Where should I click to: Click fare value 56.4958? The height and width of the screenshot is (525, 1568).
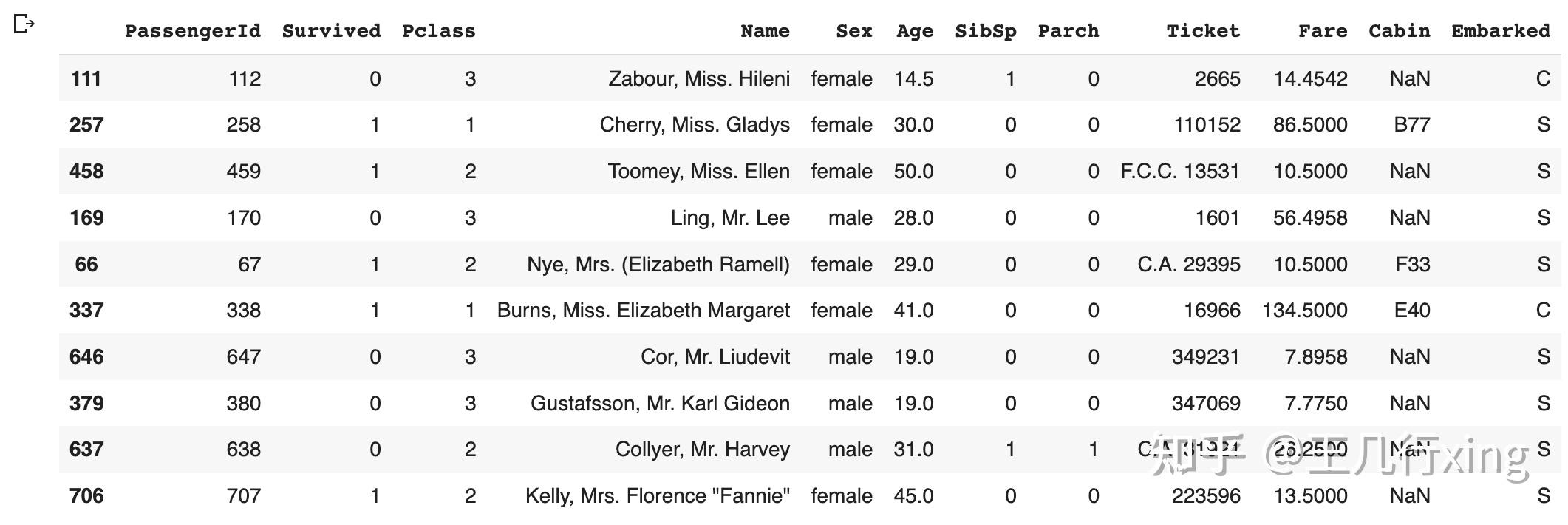coord(1310,218)
